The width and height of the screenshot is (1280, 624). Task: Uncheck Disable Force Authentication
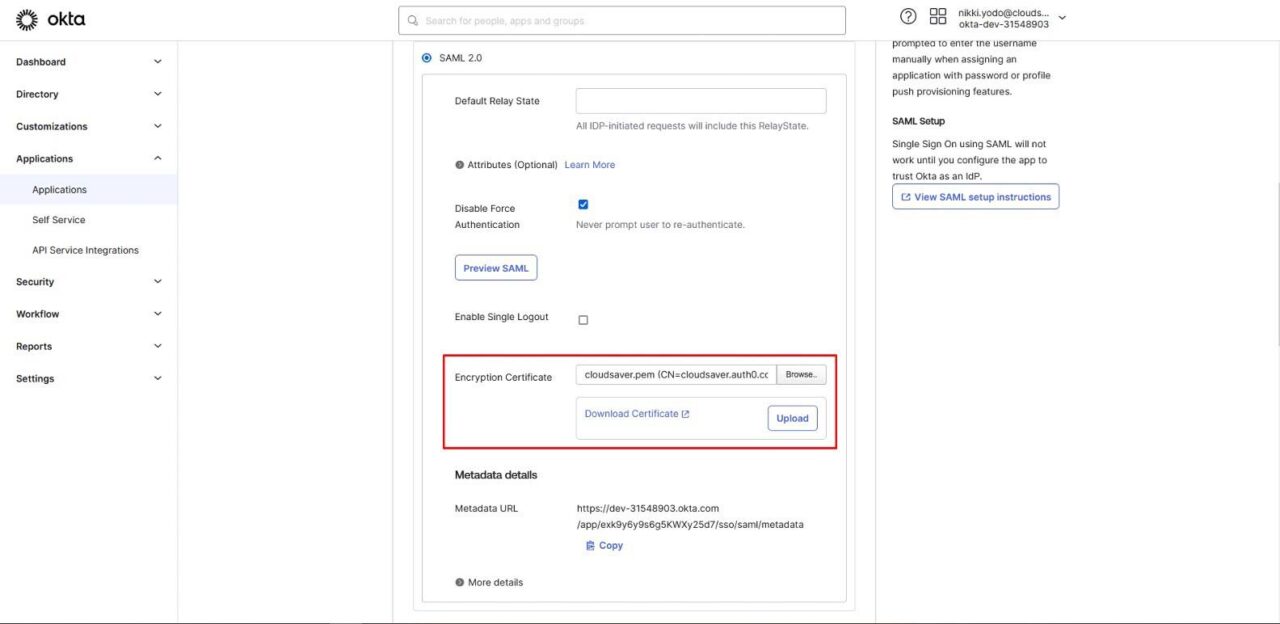pyautogui.click(x=583, y=204)
